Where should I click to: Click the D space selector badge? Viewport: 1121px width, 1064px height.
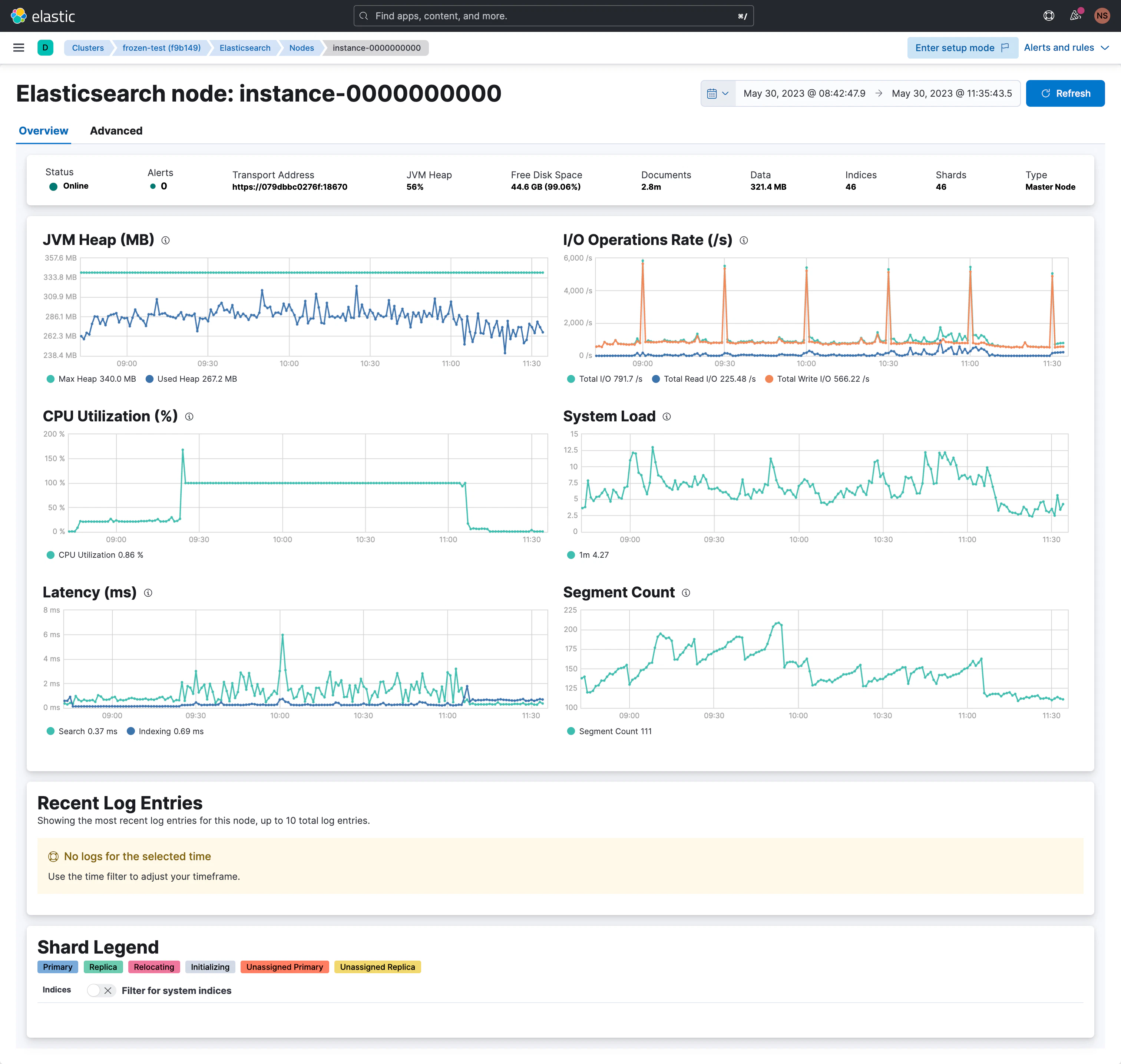pos(45,48)
